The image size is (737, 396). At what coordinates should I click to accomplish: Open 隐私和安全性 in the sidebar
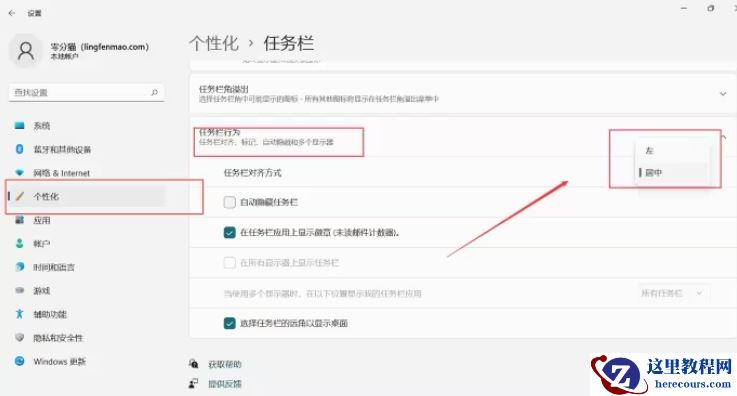(x=58, y=338)
